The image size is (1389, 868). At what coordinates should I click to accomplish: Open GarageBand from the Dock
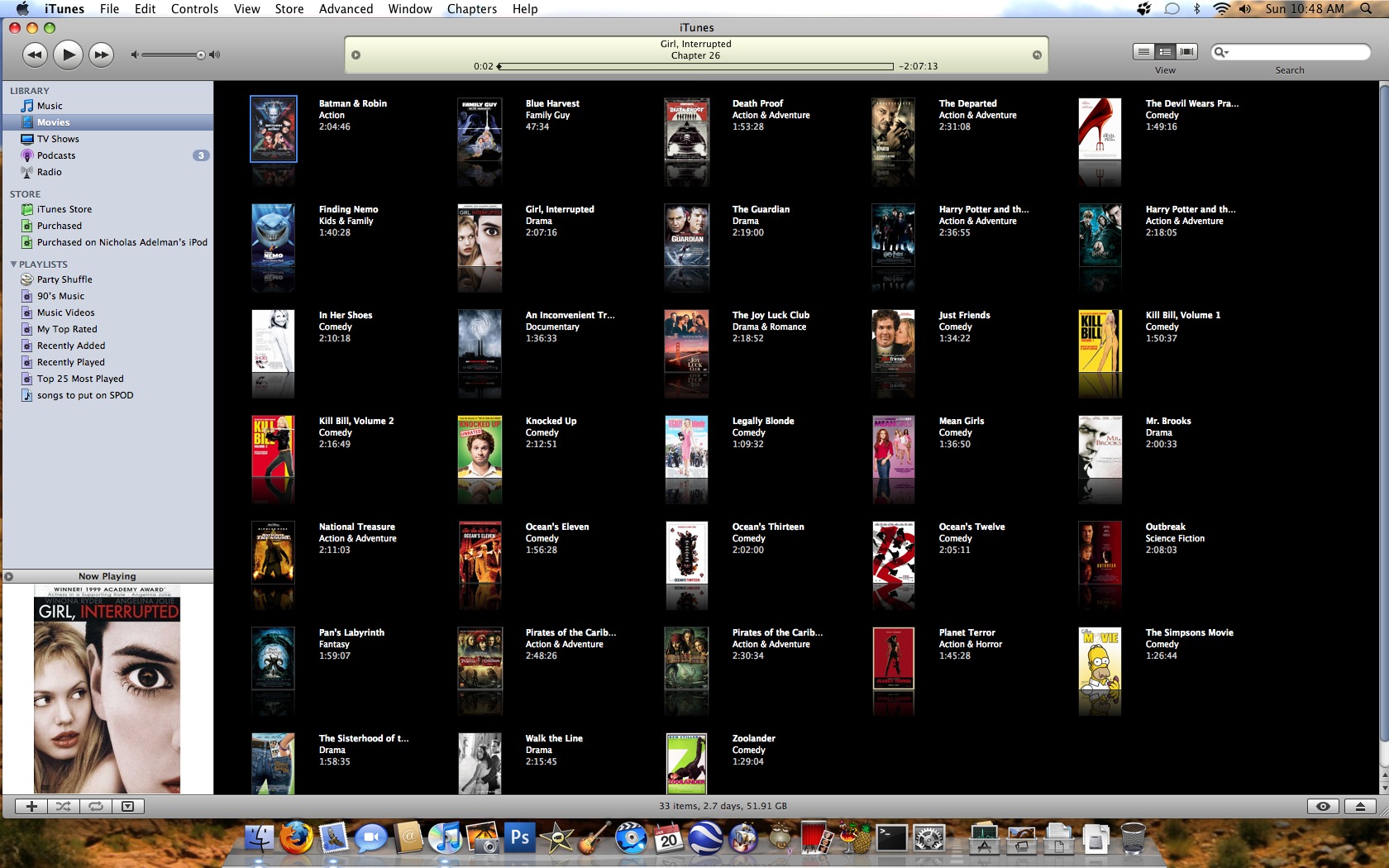(x=594, y=838)
